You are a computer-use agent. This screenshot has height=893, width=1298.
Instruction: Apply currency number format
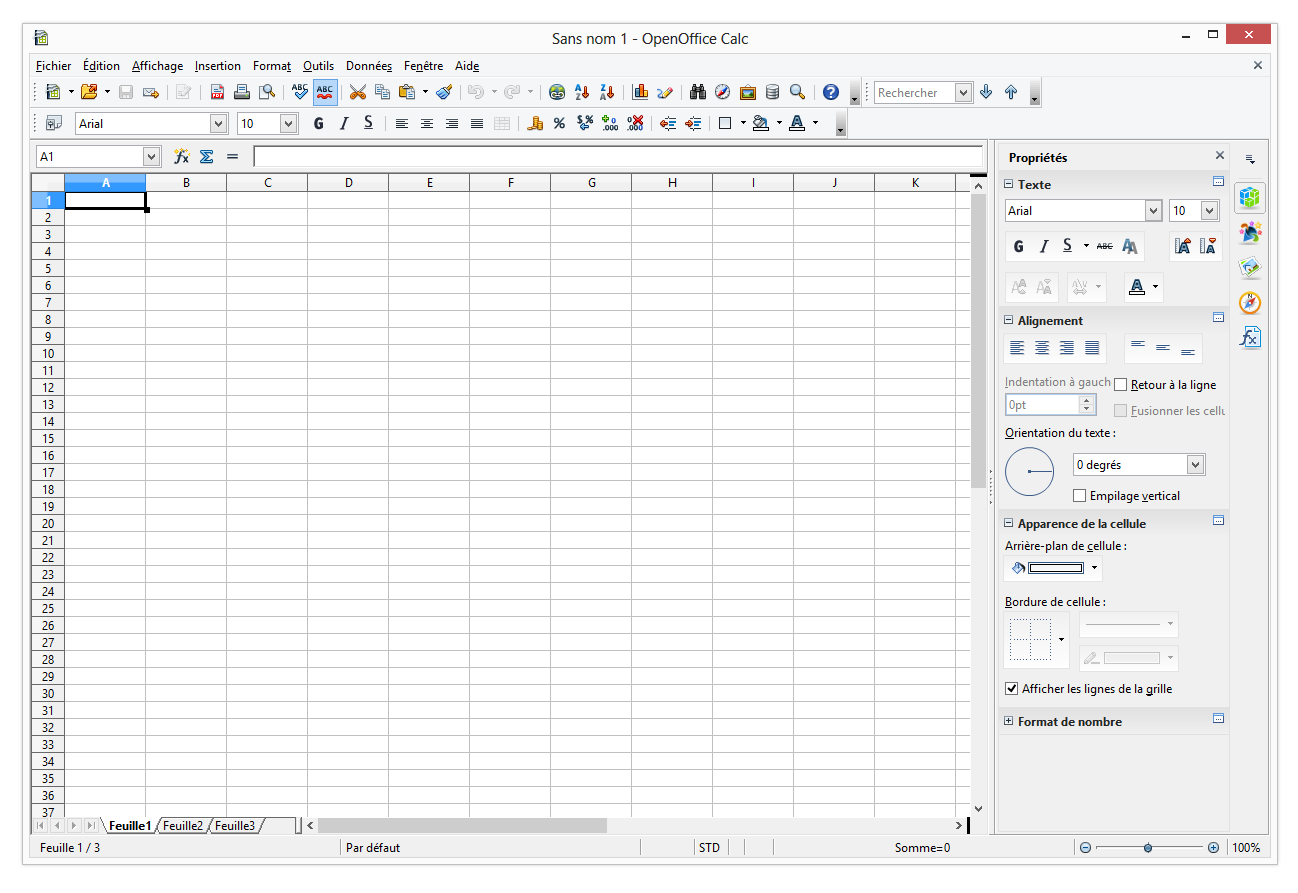click(535, 123)
